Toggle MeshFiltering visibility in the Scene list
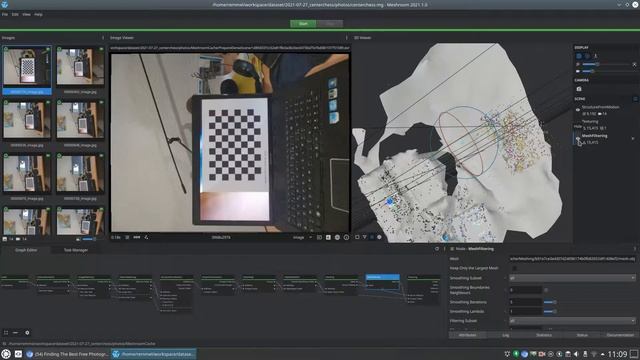This screenshot has width=640, height=360. tap(578, 138)
